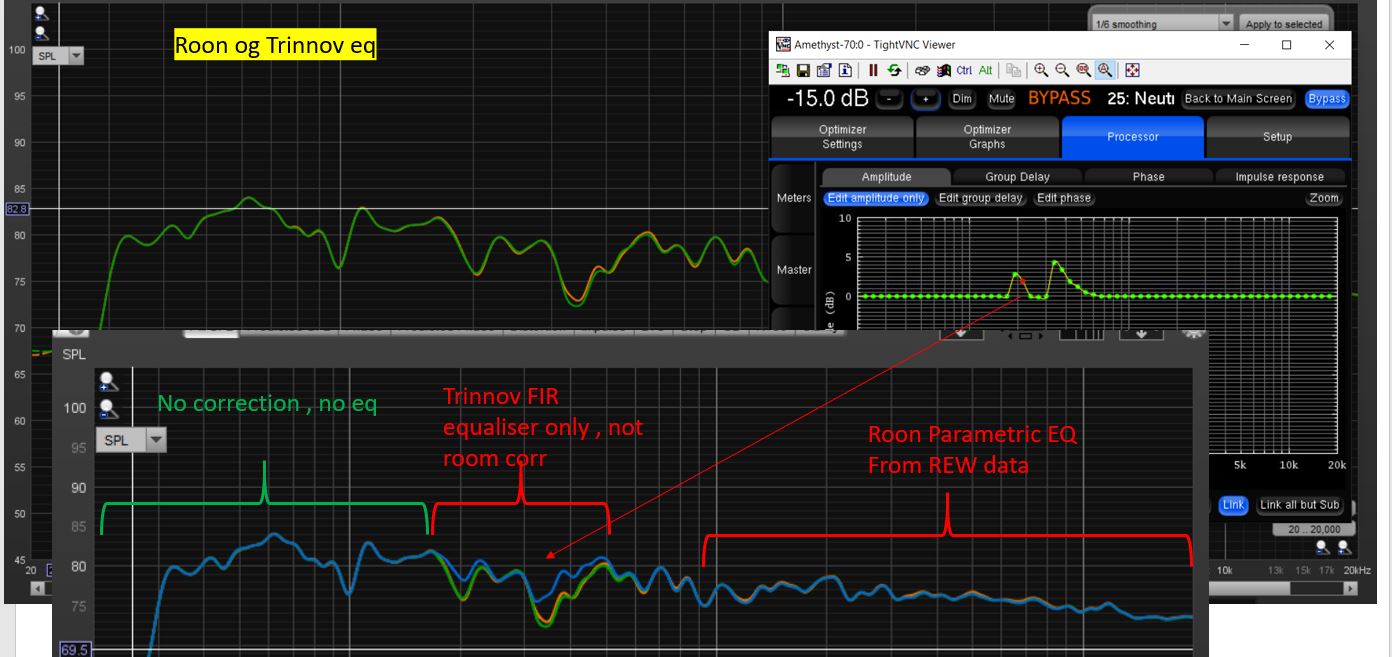The height and width of the screenshot is (657, 1392).
Task: Open the Meters side panel
Action: tap(794, 198)
